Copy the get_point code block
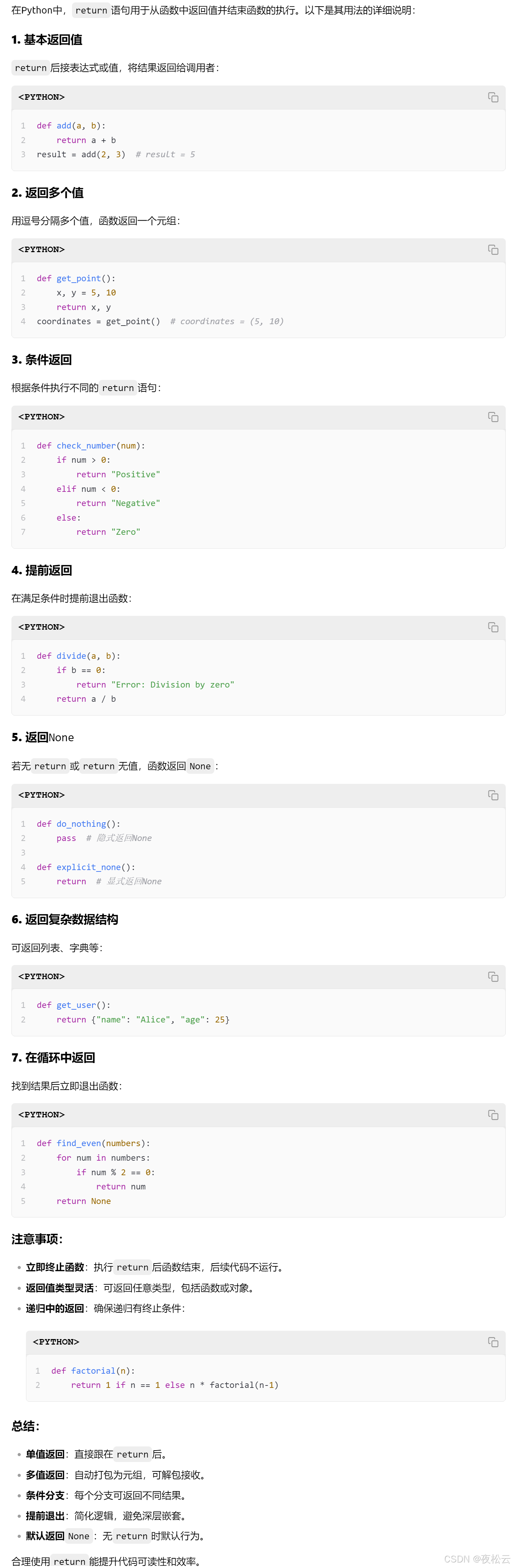The width and height of the screenshot is (512, 1568). pos(493,250)
